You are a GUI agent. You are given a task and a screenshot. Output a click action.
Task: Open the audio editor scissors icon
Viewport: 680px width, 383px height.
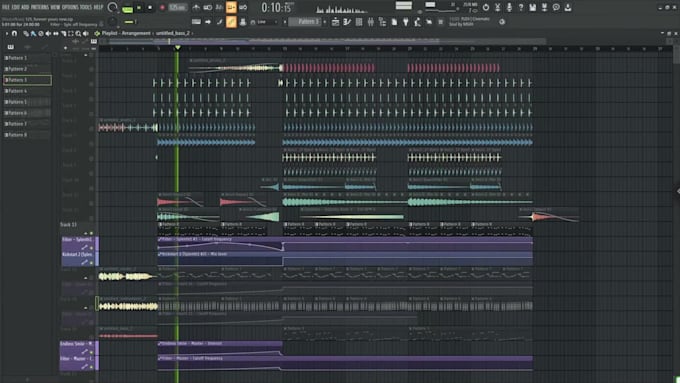pos(497,7)
